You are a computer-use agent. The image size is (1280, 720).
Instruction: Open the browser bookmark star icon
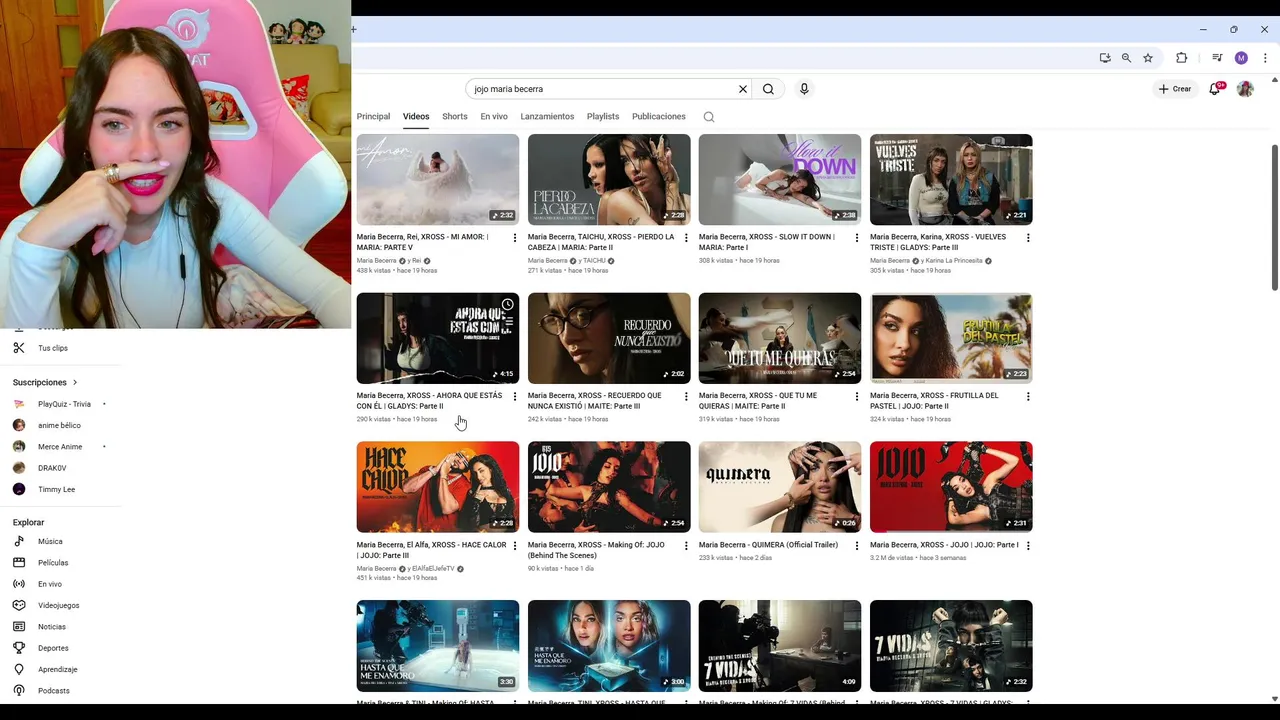coord(1148,58)
